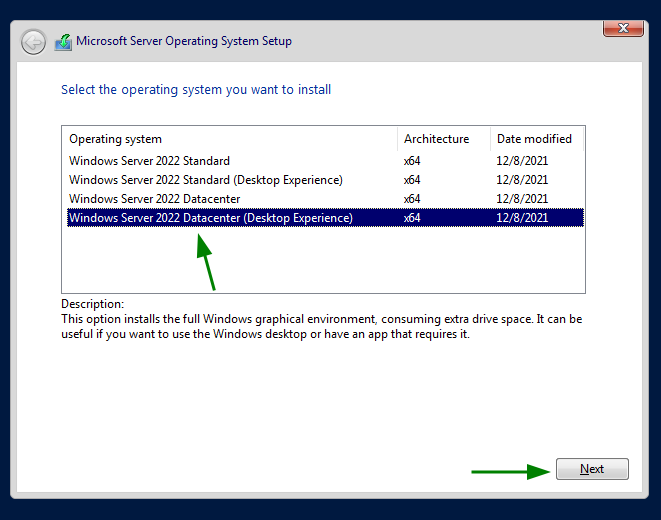
Task: Click the Operating system column header
Action: (230, 139)
